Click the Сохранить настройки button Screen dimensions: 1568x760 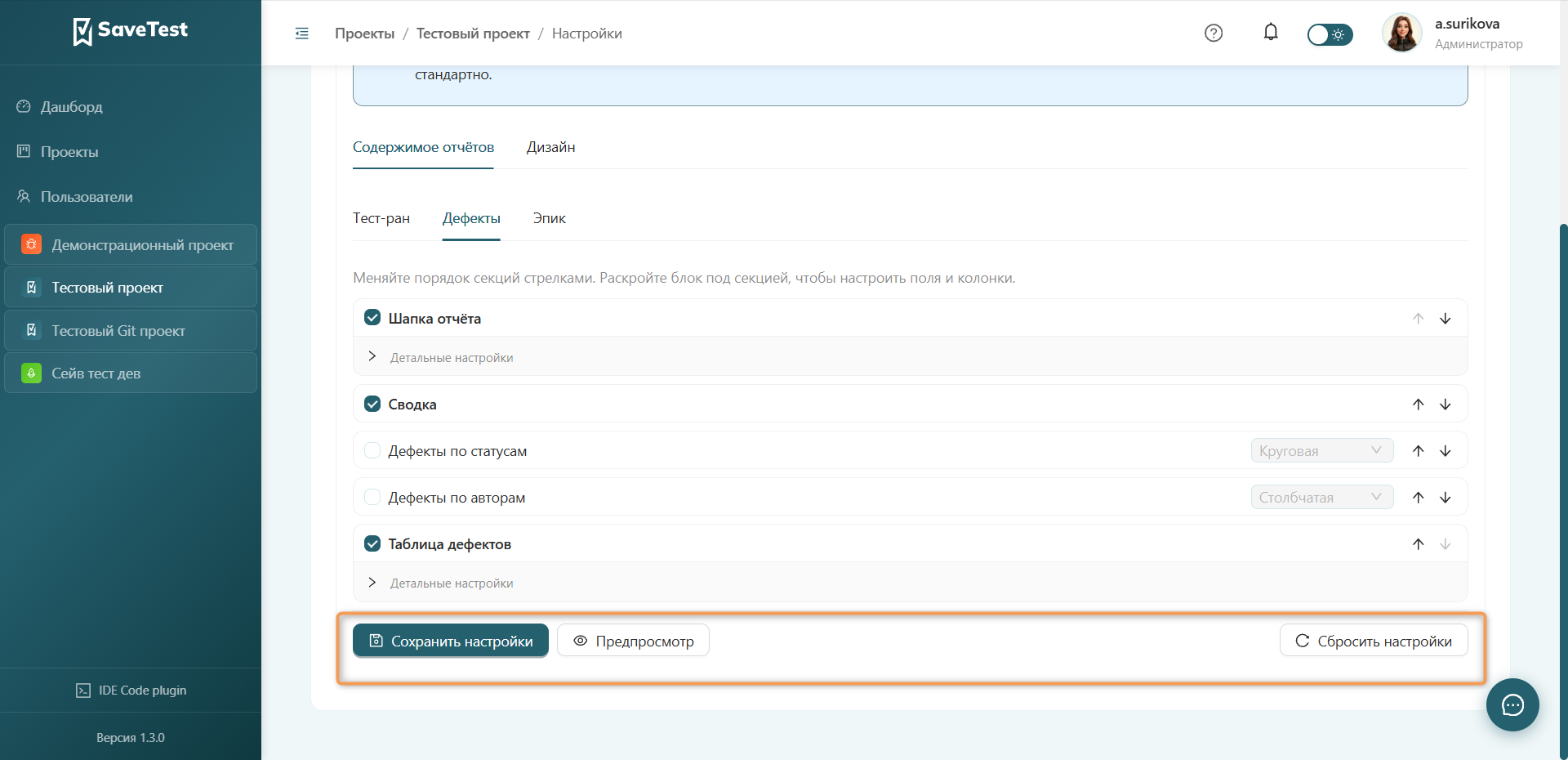pos(451,641)
